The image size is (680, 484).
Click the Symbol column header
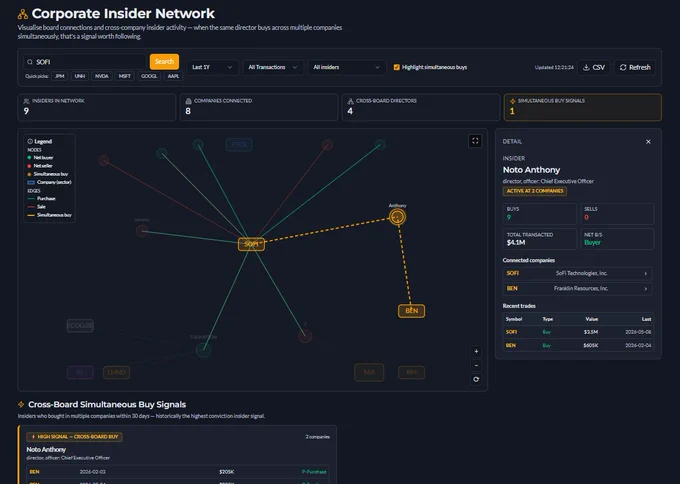(514, 319)
